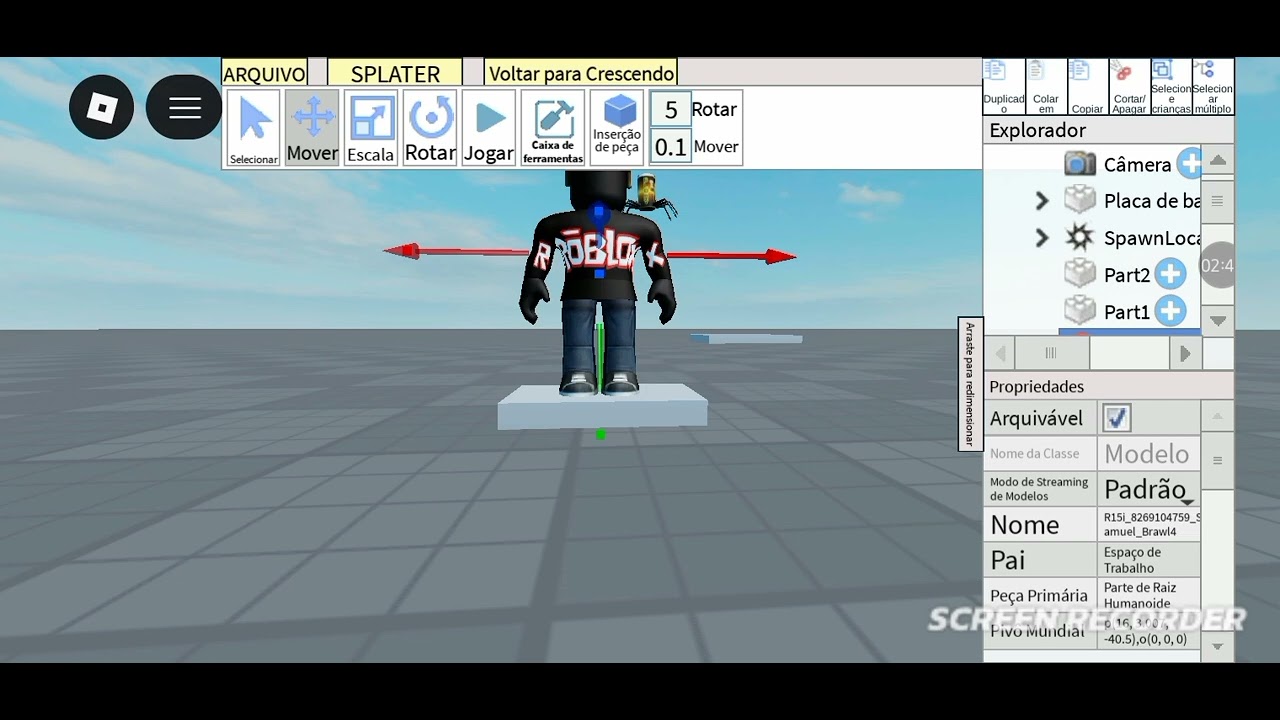This screenshot has height=720, width=1280.
Task: Add child to Part1 with plus button
Action: pyautogui.click(x=1170, y=311)
